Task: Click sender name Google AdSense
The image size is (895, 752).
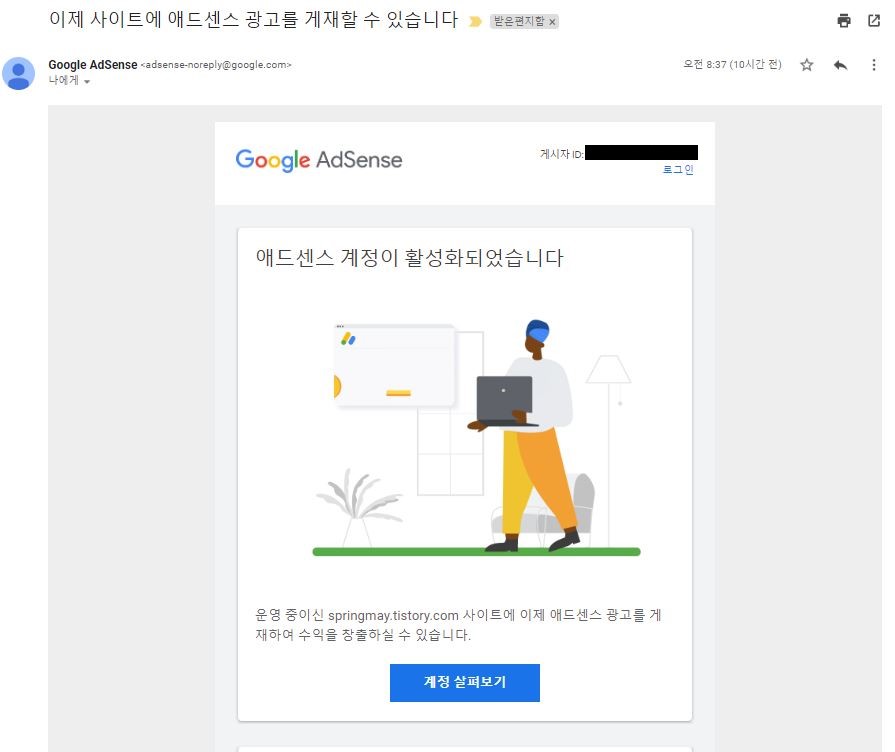Action: tap(92, 65)
